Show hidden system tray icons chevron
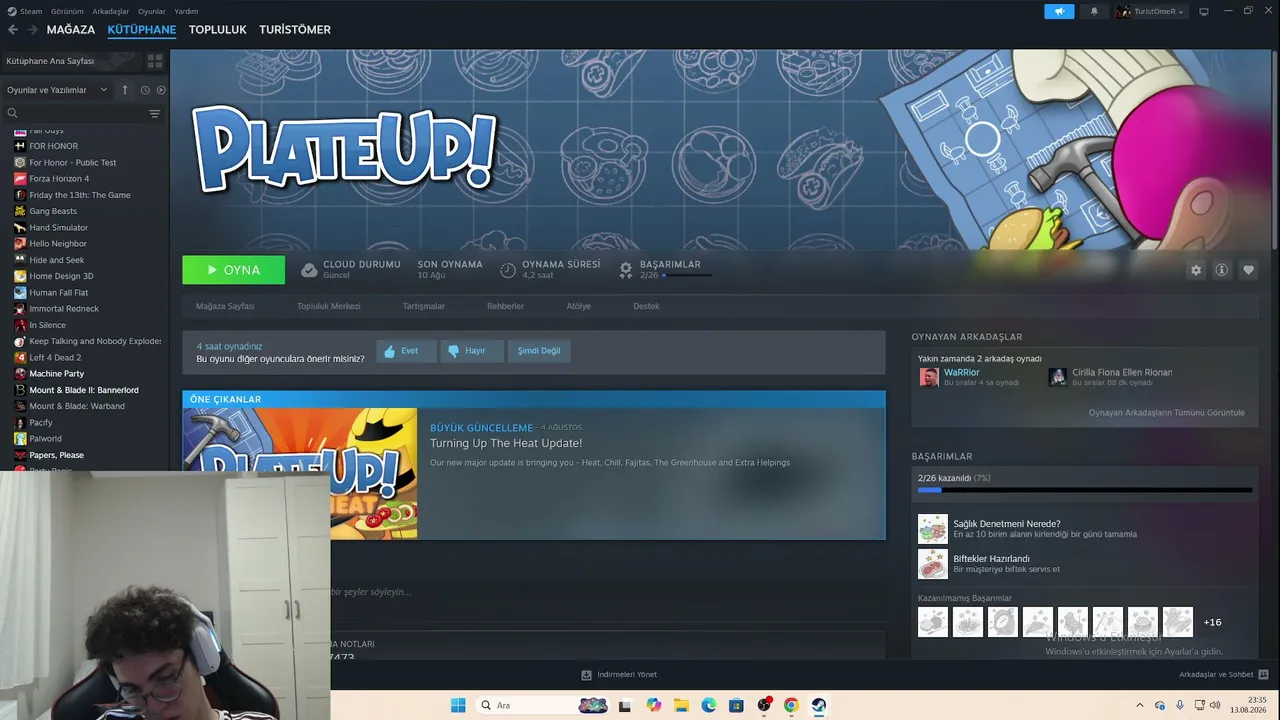The image size is (1280, 720). pos(1139,705)
